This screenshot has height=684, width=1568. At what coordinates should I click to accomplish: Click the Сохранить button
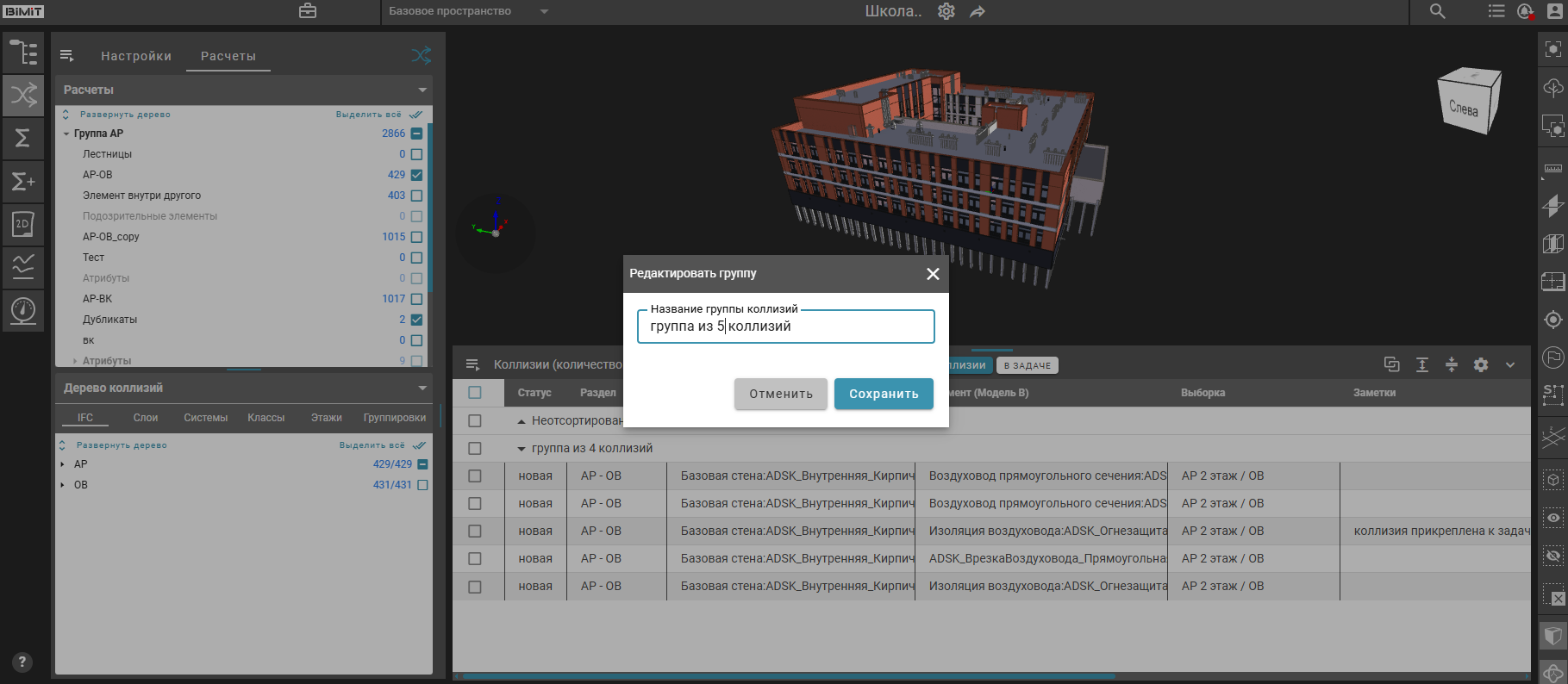point(884,394)
